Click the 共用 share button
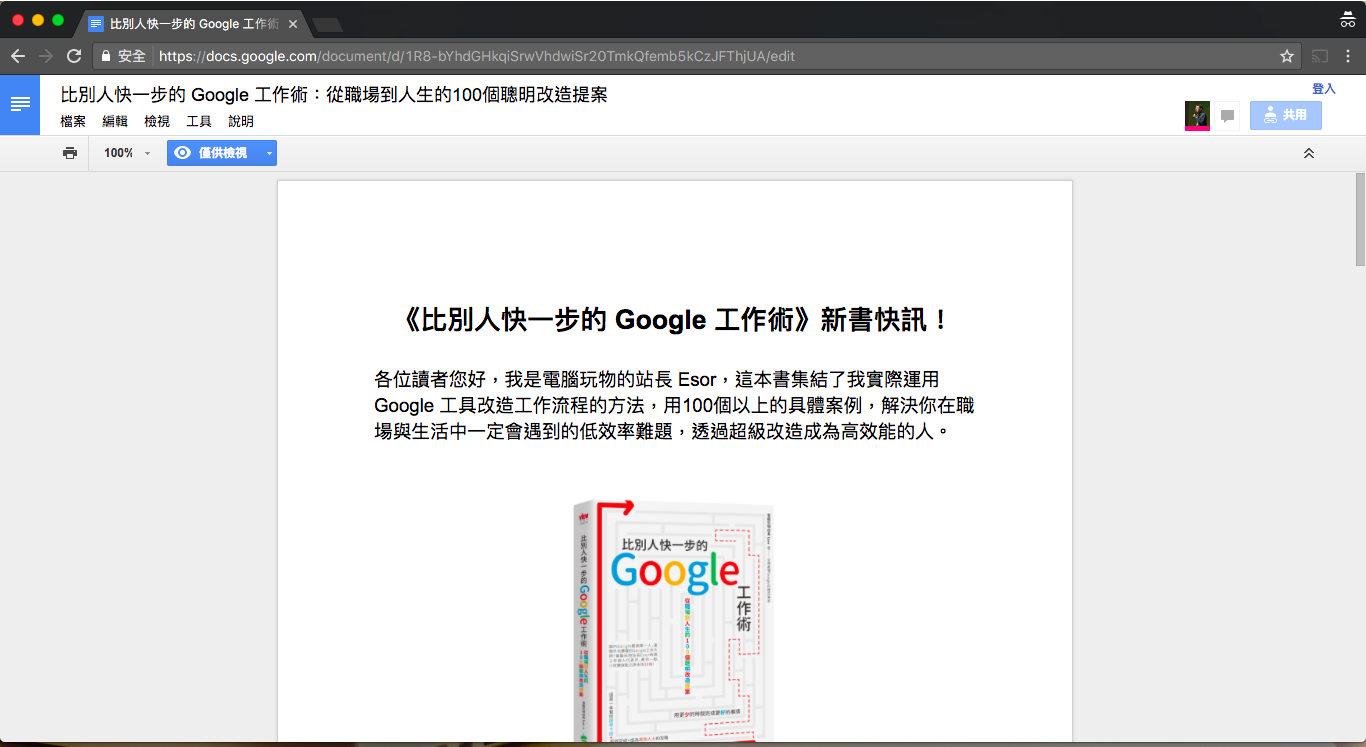This screenshot has width=1366, height=747. click(x=1286, y=115)
